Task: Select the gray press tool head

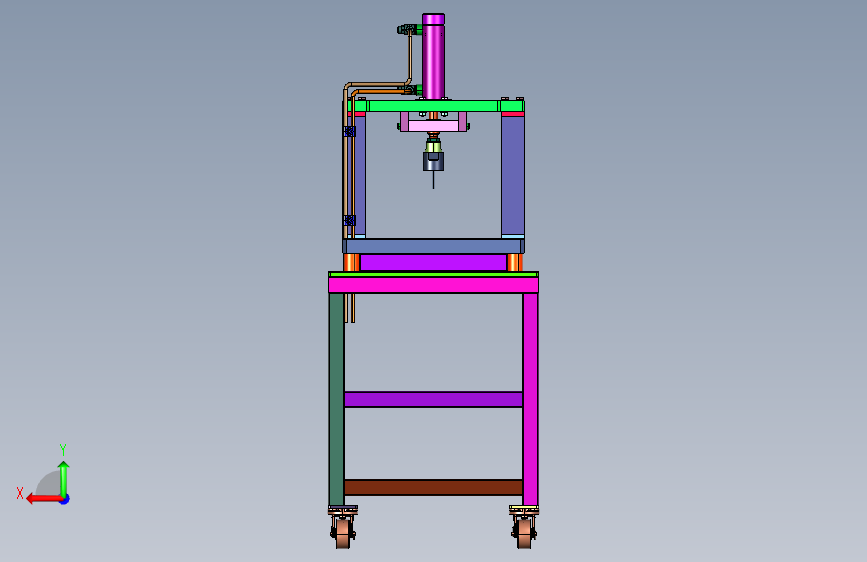Action: click(434, 162)
